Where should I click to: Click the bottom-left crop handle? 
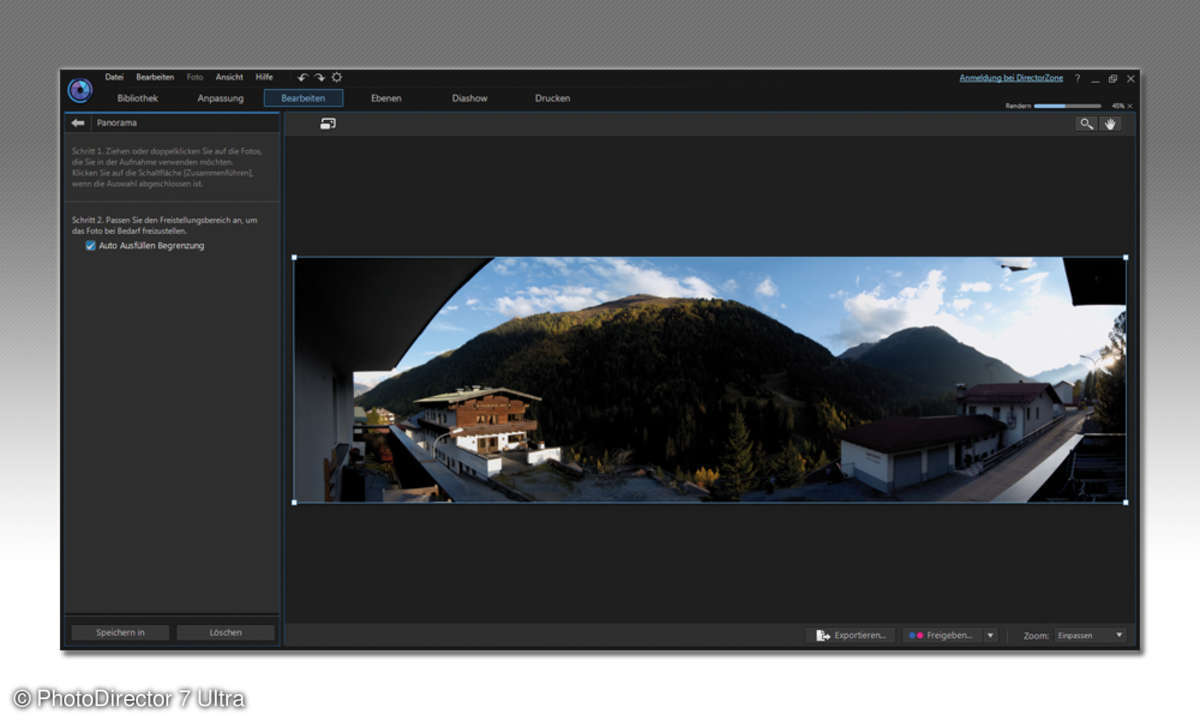pyautogui.click(x=294, y=502)
